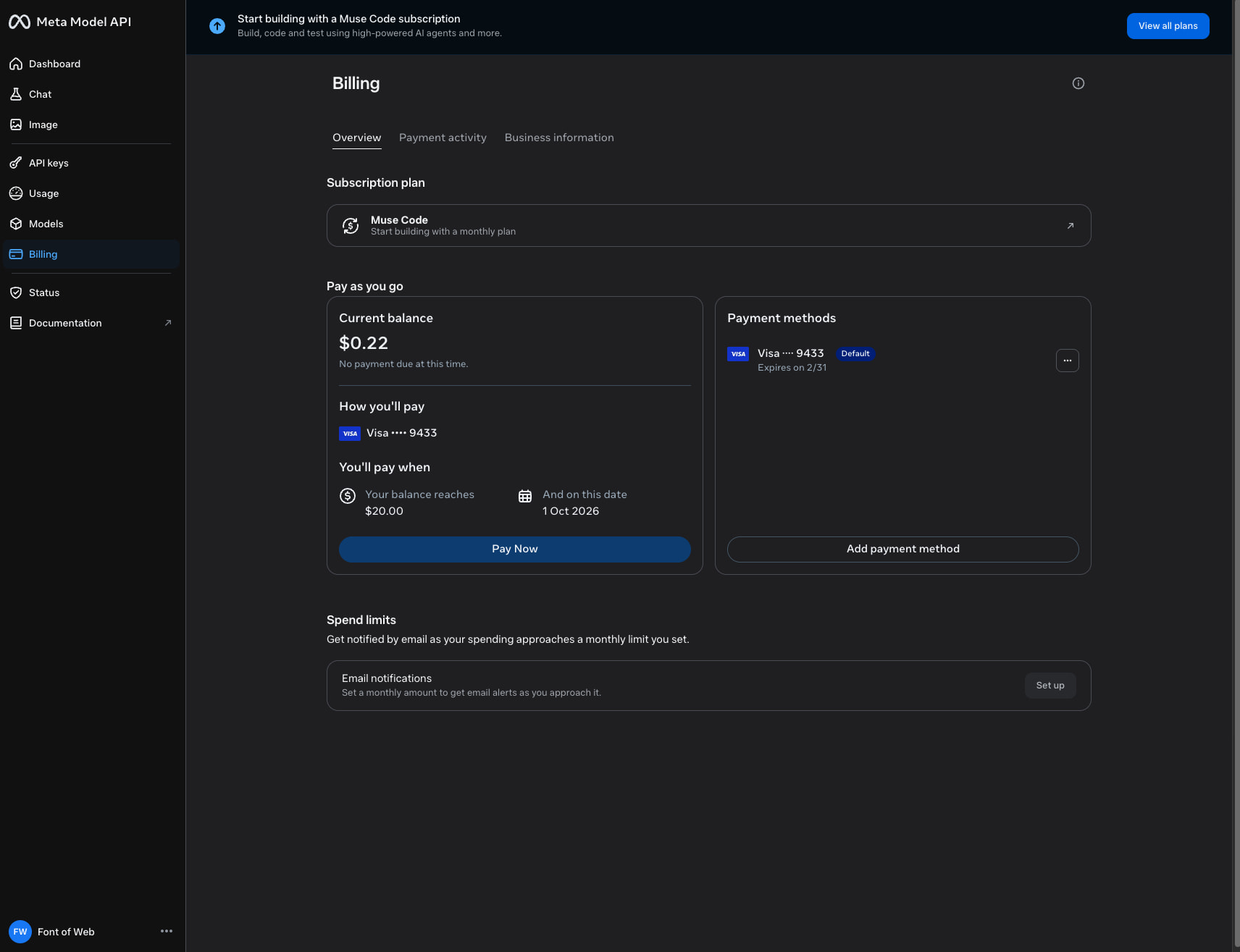
Task: Switch to Payment activity tab
Action: point(443,138)
